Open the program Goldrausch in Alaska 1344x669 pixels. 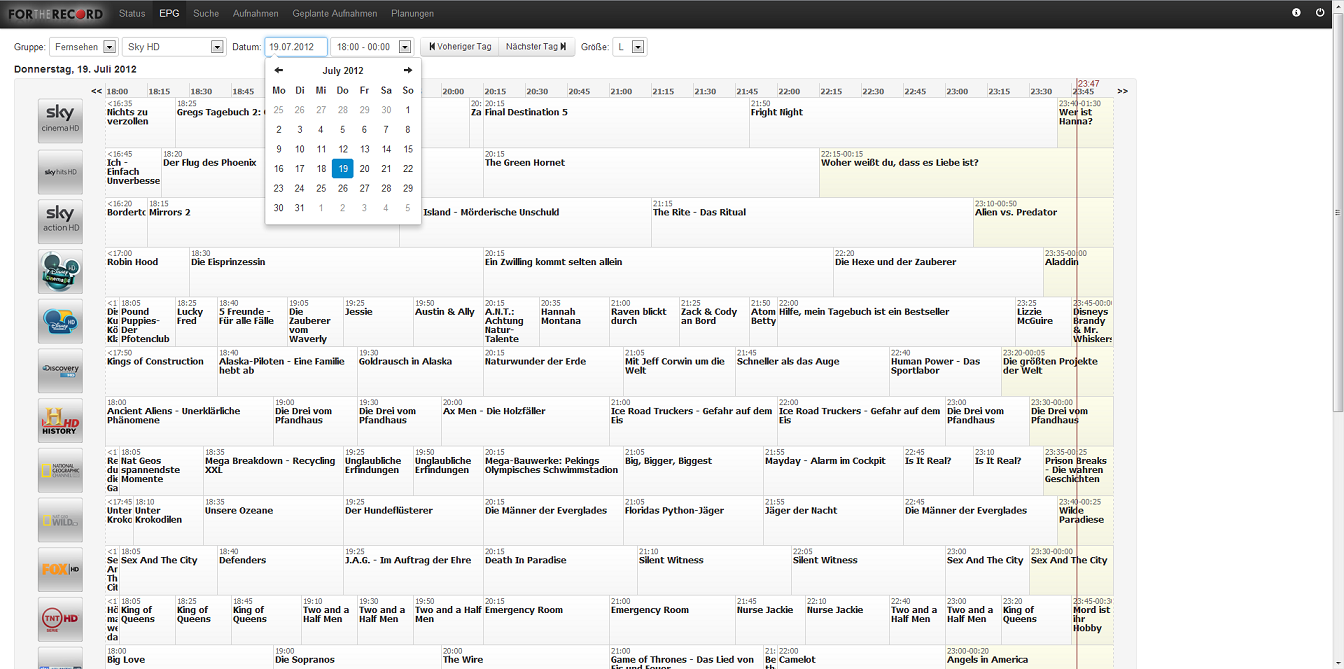(420, 371)
